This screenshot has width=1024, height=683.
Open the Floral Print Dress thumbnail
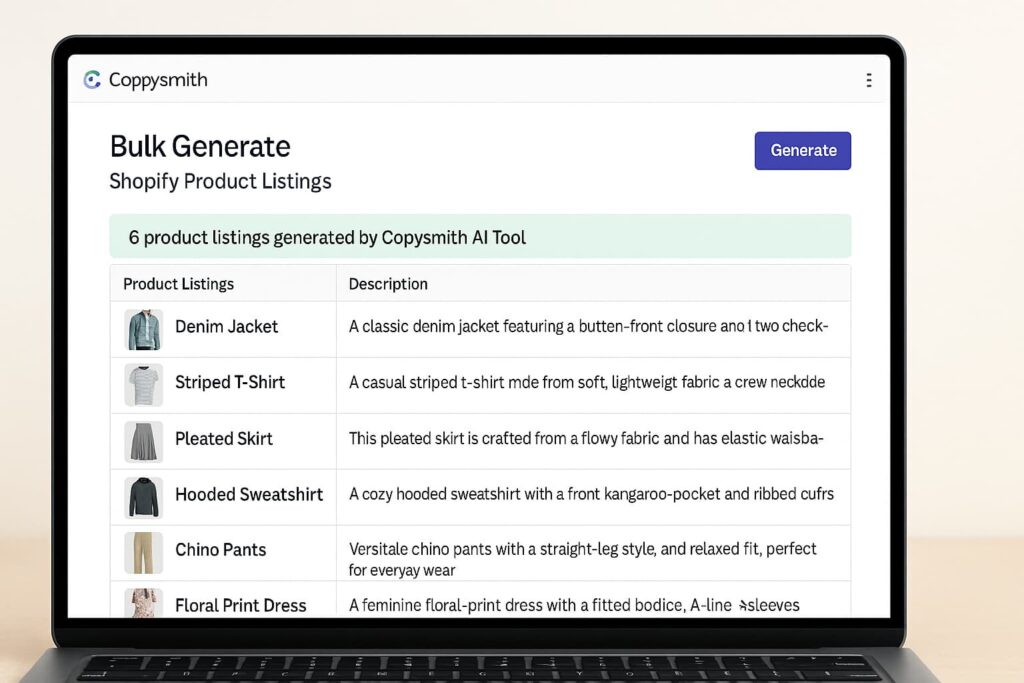pos(144,603)
